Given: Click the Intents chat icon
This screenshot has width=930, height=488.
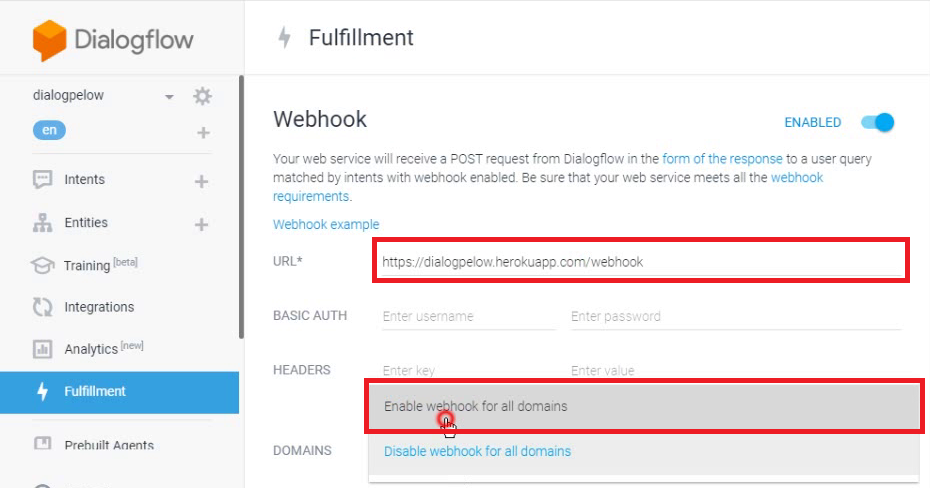Looking at the screenshot, I should click(42, 180).
